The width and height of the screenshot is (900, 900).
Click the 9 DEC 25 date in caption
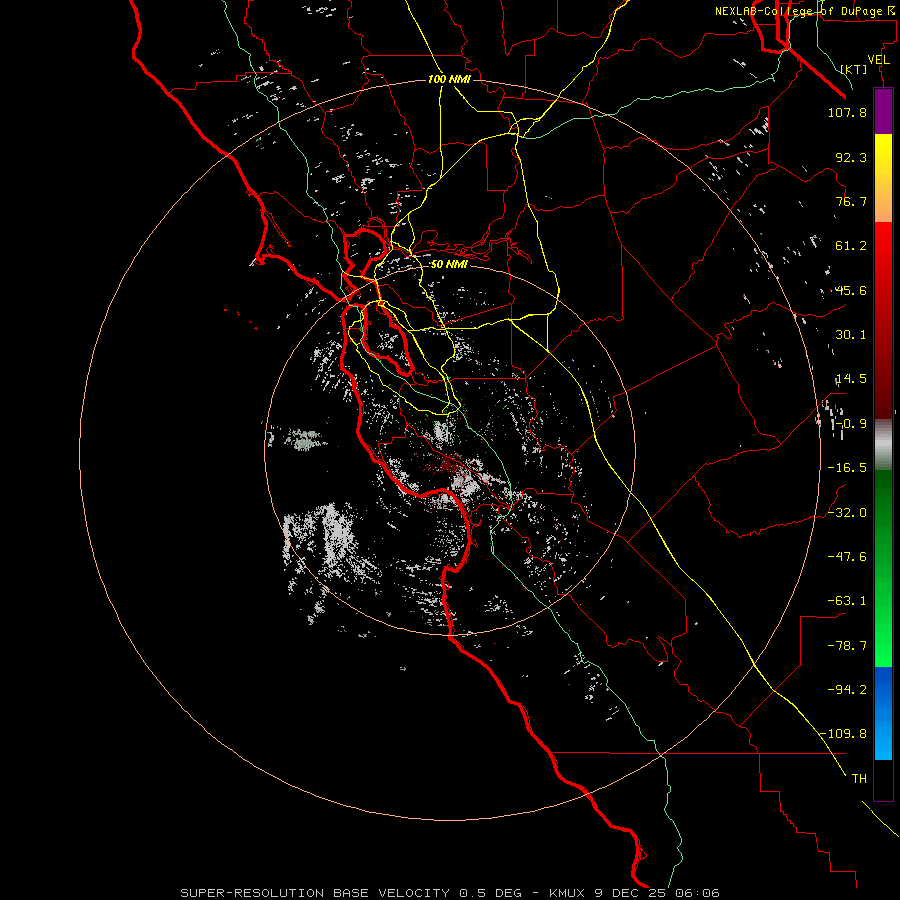tap(632, 893)
